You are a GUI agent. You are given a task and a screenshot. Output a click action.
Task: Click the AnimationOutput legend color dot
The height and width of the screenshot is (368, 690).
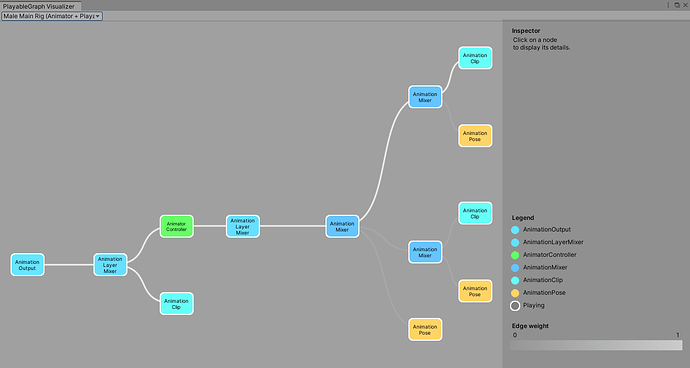pos(515,230)
